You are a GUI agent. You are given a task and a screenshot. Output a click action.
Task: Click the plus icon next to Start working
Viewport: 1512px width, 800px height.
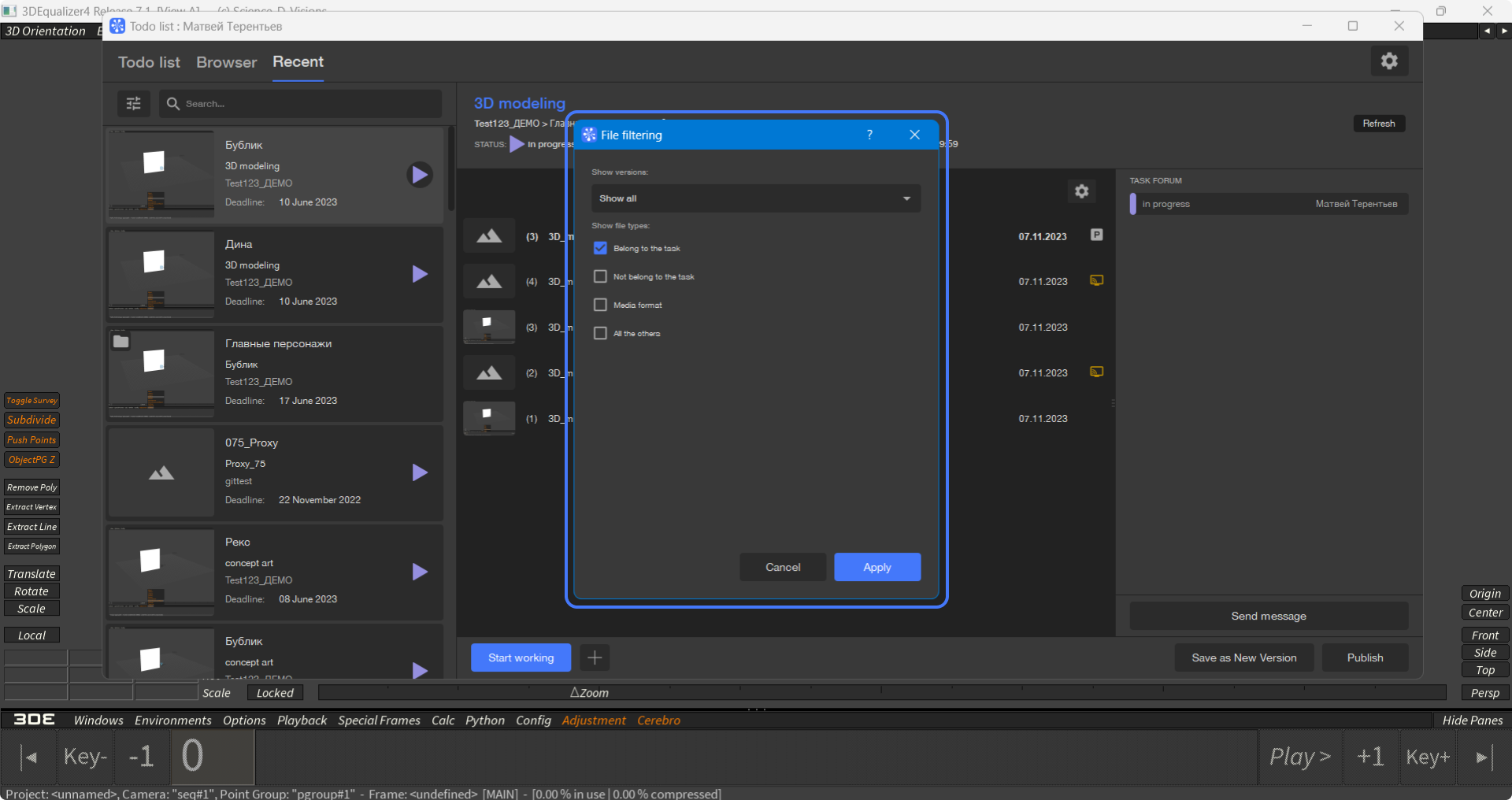click(x=595, y=657)
